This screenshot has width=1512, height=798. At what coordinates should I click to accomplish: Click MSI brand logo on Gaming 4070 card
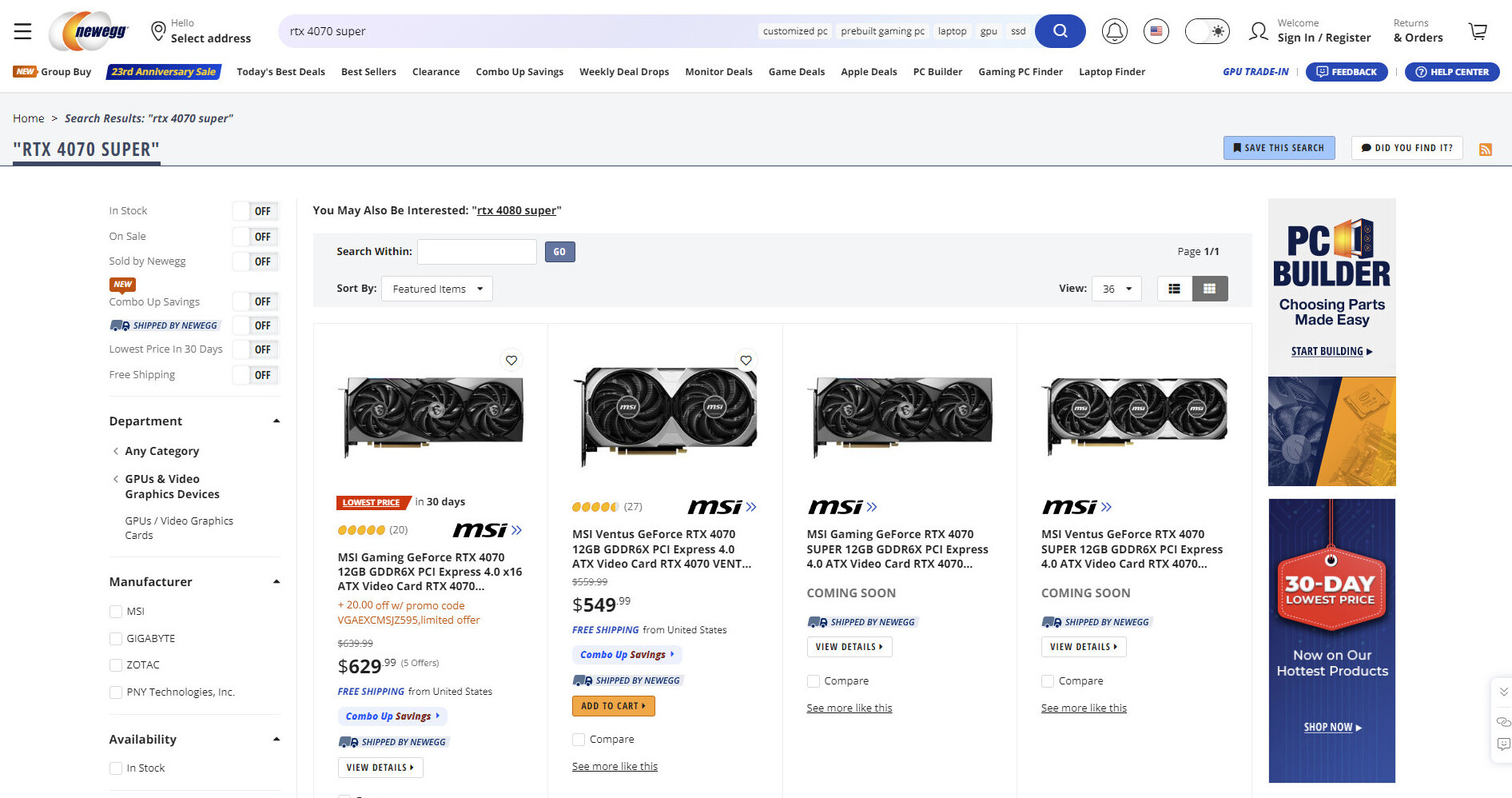[x=487, y=530]
